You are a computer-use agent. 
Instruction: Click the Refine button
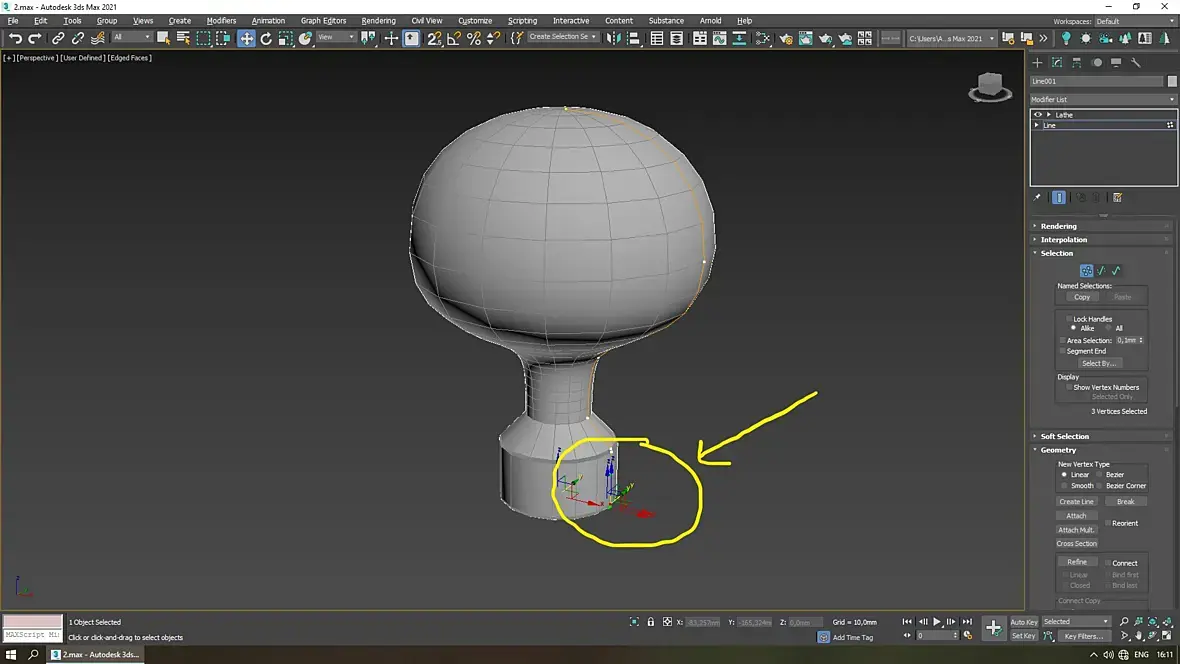pyautogui.click(x=1076, y=562)
